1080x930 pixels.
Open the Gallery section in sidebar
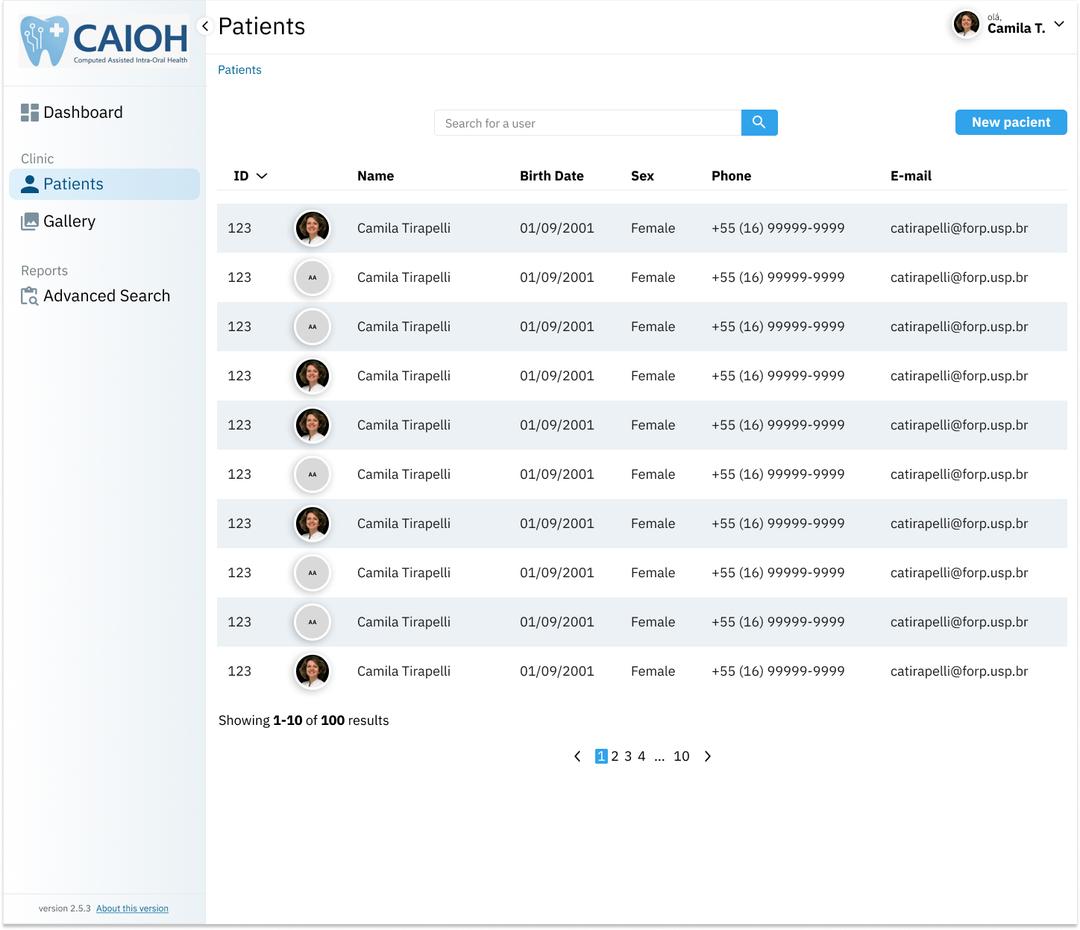pyautogui.click(x=69, y=222)
